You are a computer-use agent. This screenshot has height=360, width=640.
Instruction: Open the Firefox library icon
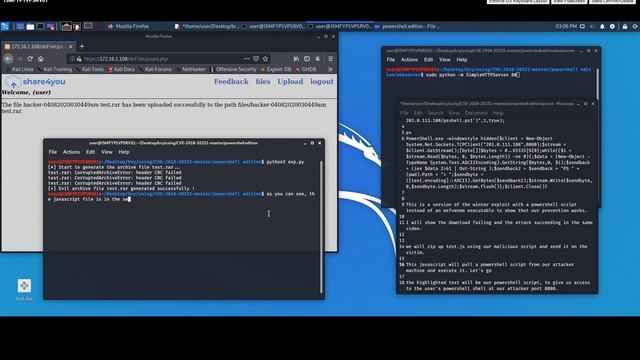(x=296, y=59)
